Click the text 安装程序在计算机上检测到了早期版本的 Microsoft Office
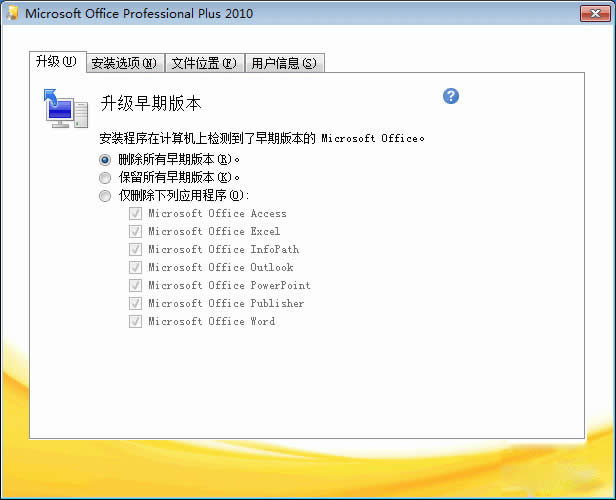Viewport: 616px width, 500px height. tap(262, 138)
